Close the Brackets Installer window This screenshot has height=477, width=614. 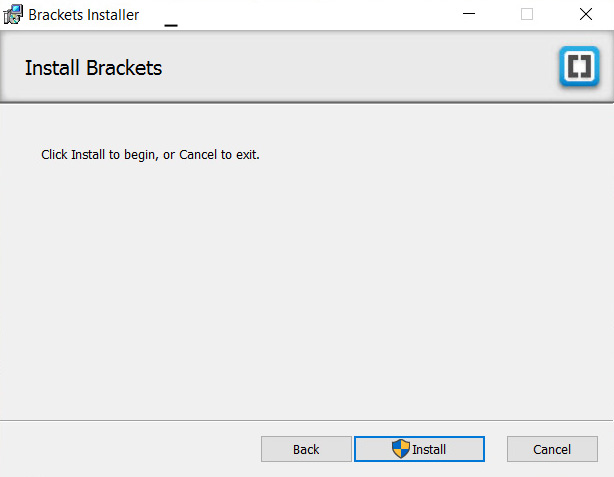[x=585, y=14]
